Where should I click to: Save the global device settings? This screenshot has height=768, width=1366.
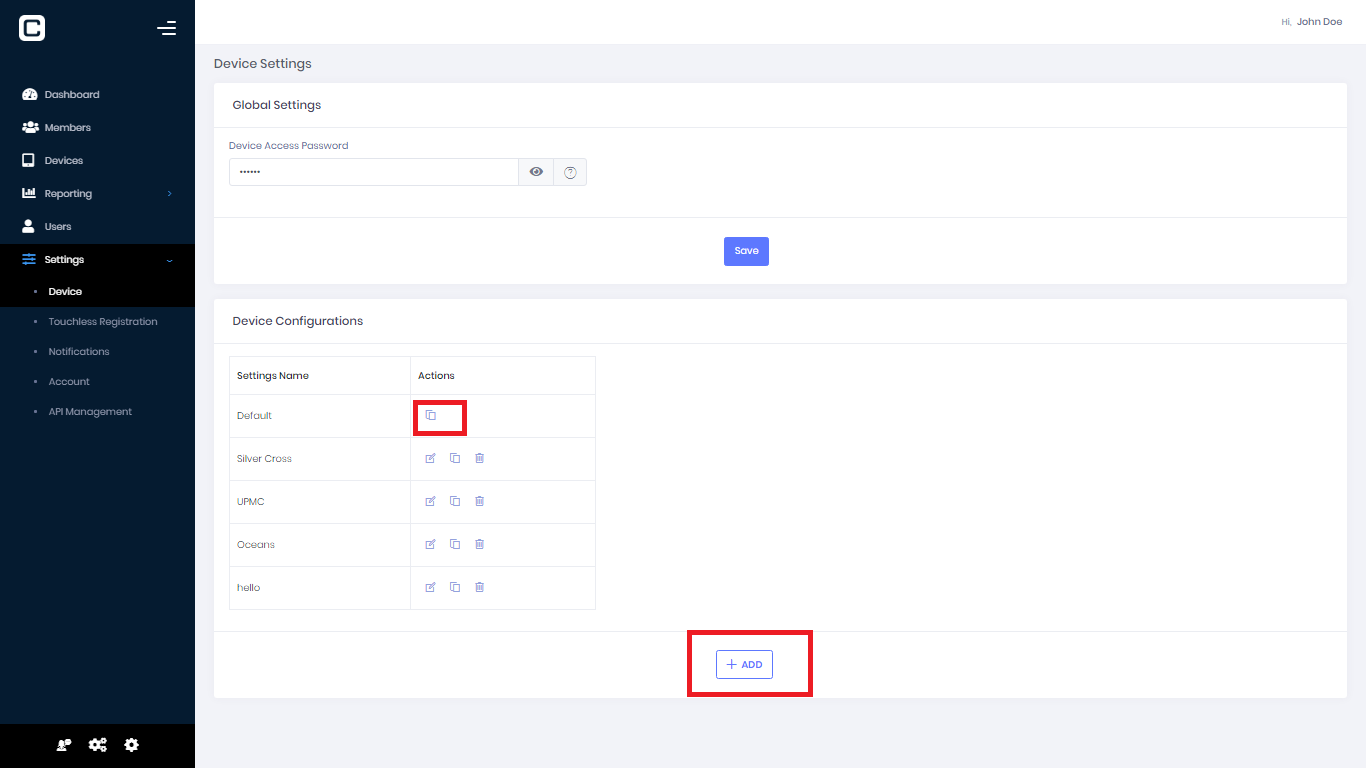click(746, 251)
